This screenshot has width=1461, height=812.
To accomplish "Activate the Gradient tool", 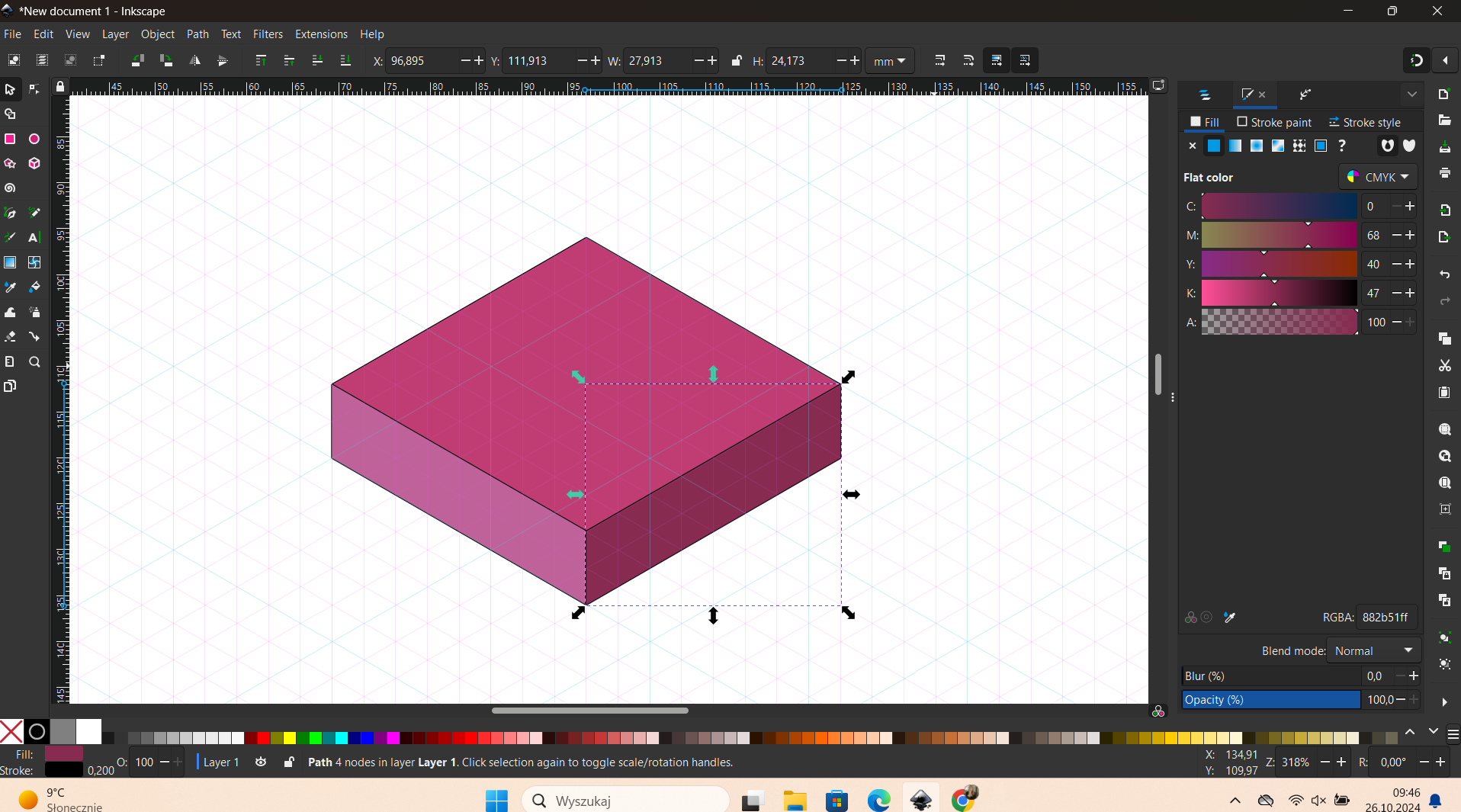I will point(10,262).
